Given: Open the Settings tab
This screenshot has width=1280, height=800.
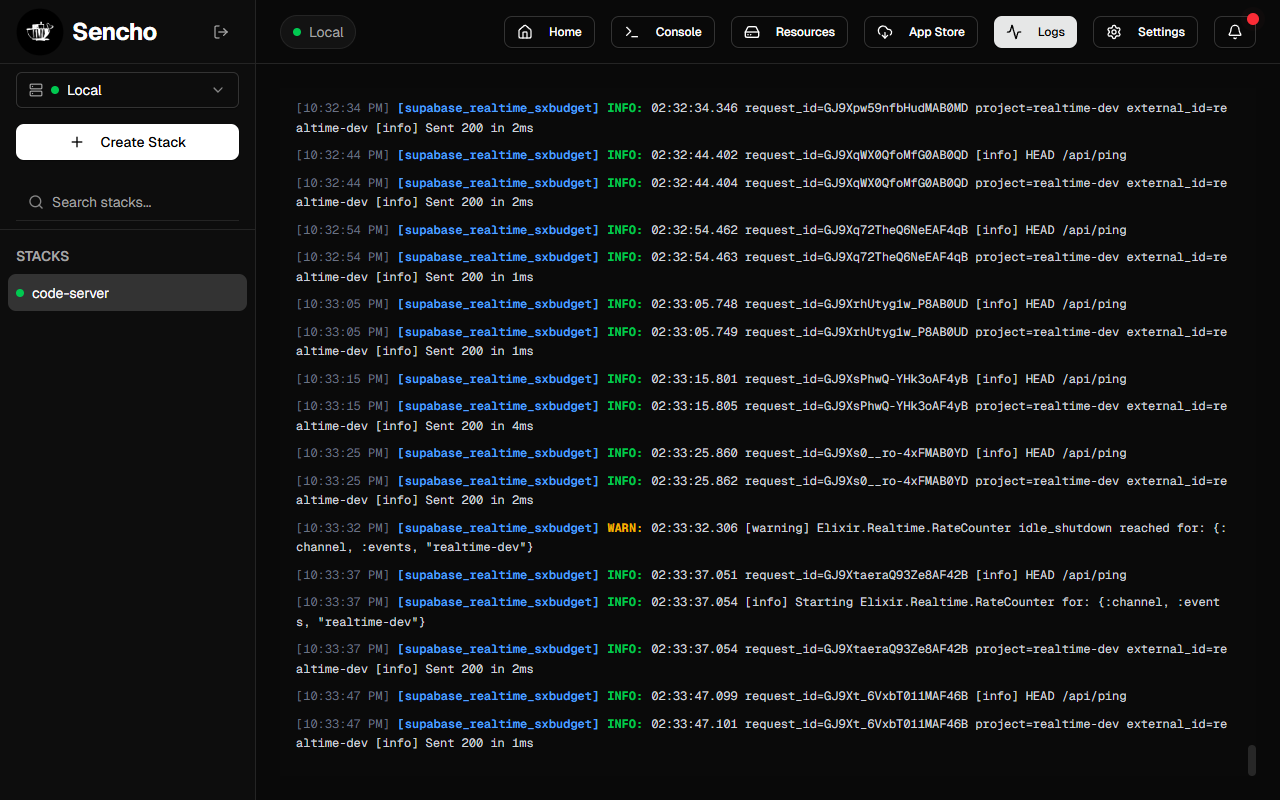Looking at the screenshot, I should click(x=1145, y=32).
